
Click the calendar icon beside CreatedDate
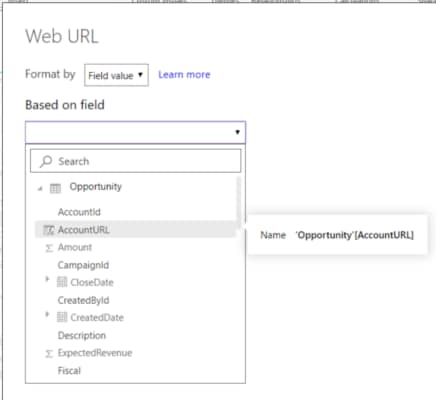point(62,317)
